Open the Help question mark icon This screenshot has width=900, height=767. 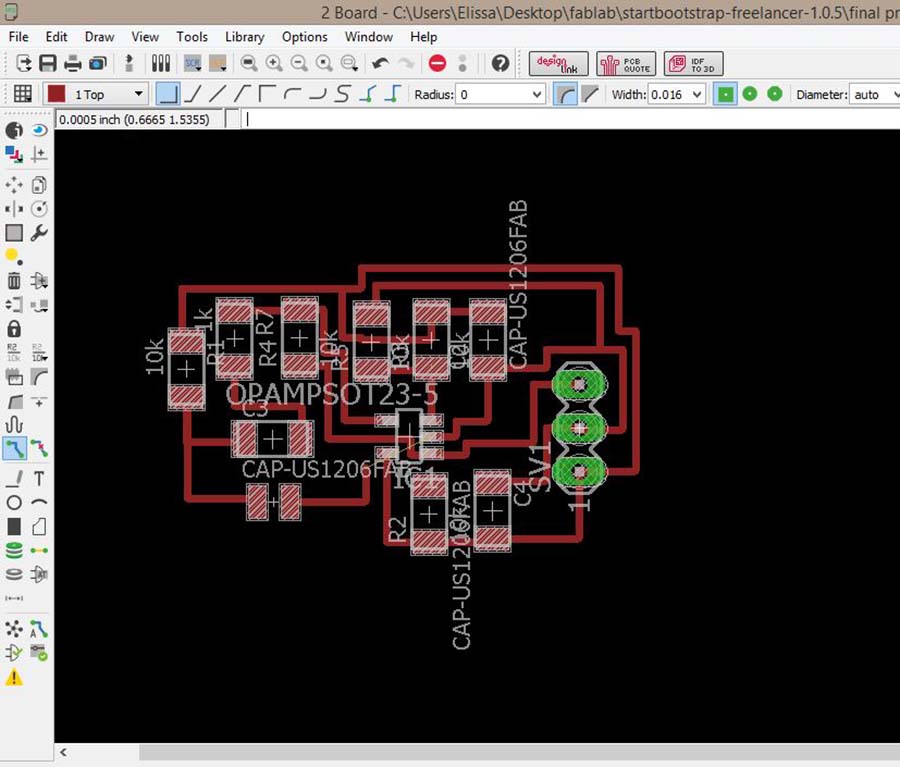tap(501, 63)
